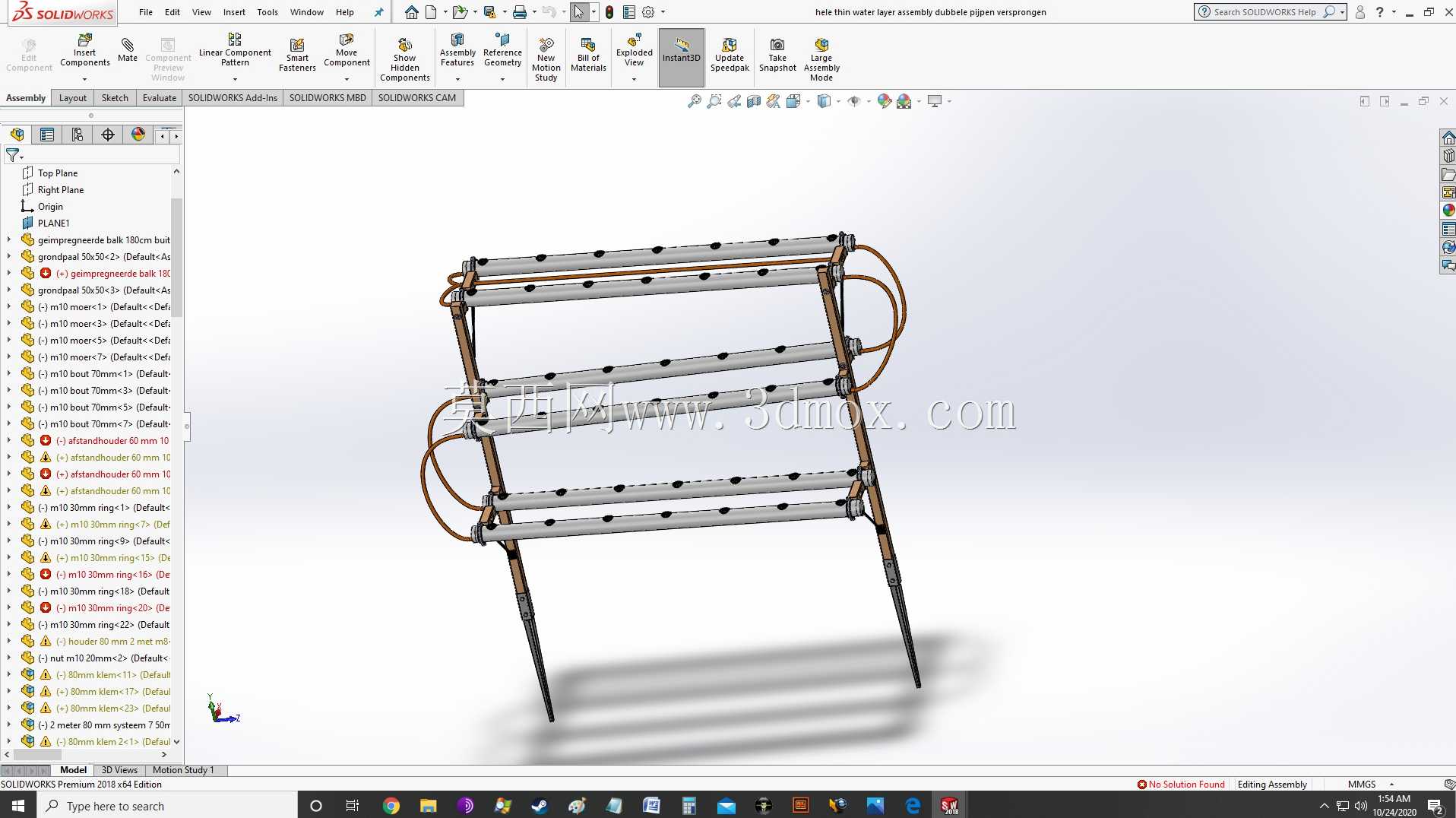Open Reference Geometry tool

pos(502,50)
